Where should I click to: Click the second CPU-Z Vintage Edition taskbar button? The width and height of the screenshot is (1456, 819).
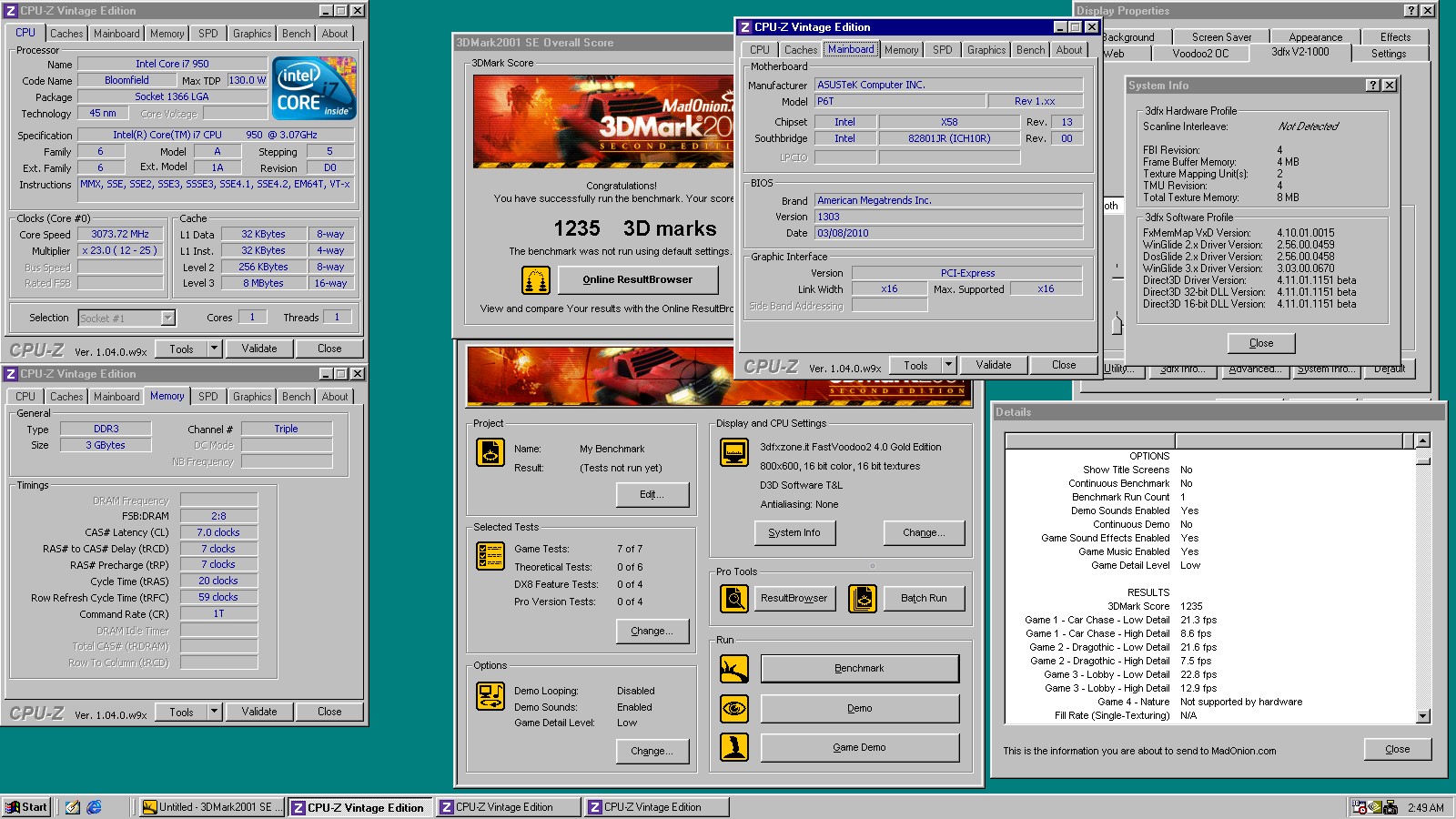click(x=508, y=807)
